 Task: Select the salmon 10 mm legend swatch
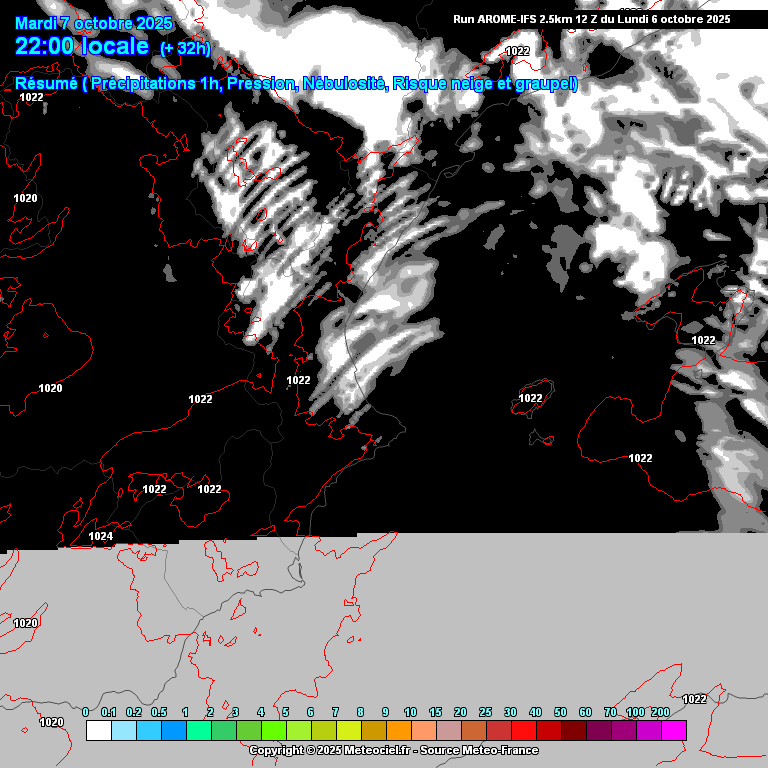coord(424,731)
